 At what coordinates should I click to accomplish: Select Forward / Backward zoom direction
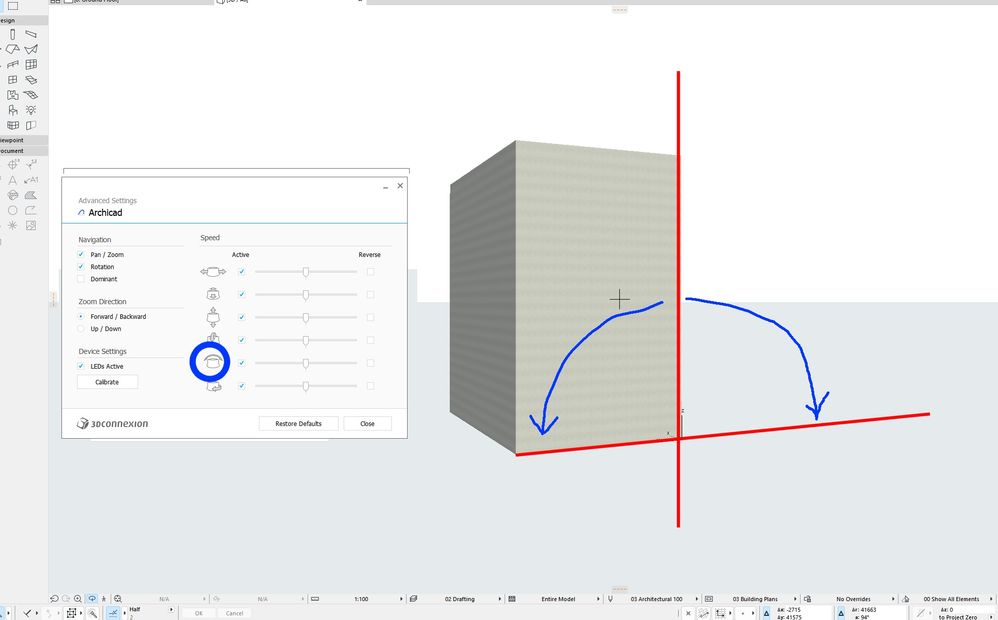(x=81, y=316)
